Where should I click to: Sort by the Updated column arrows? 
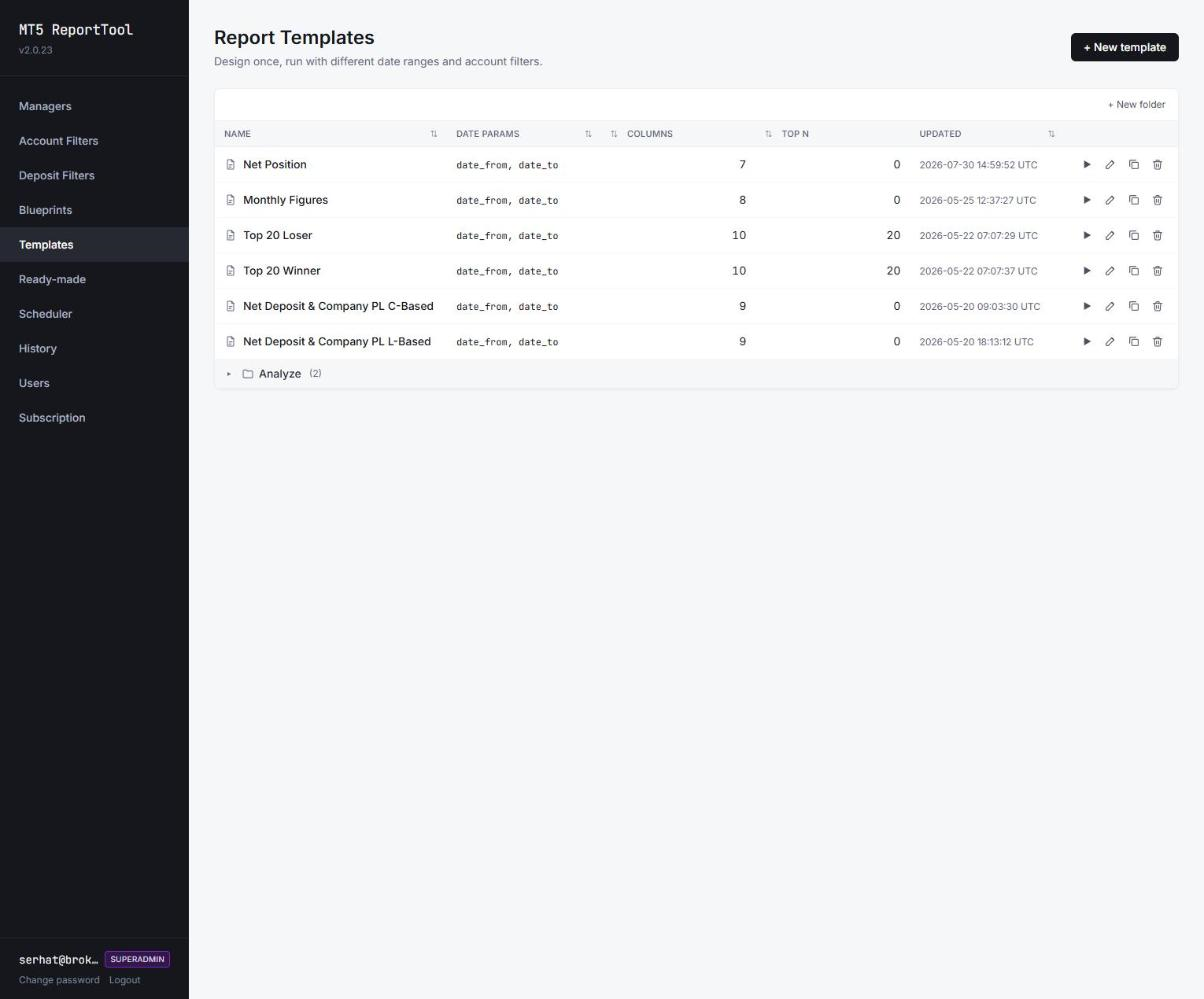pyautogui.click(x=1051, y=134)
